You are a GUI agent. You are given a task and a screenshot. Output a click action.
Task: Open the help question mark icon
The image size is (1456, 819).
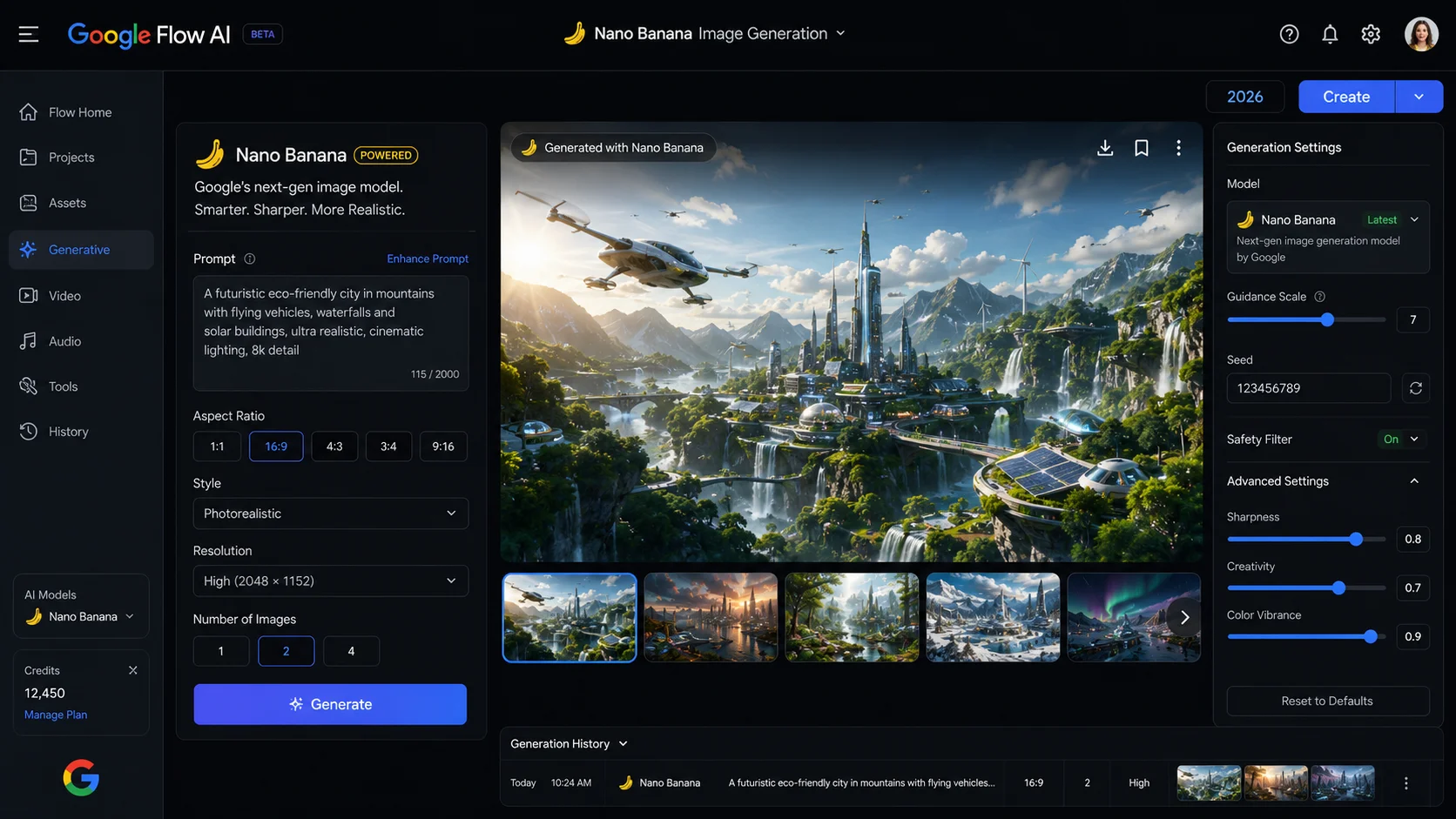click(x=1289, y=34)
